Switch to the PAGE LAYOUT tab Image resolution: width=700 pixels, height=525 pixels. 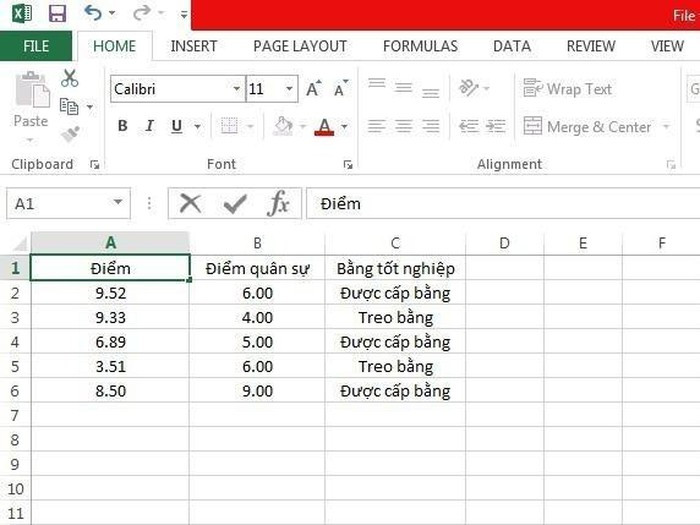(300, 46)
